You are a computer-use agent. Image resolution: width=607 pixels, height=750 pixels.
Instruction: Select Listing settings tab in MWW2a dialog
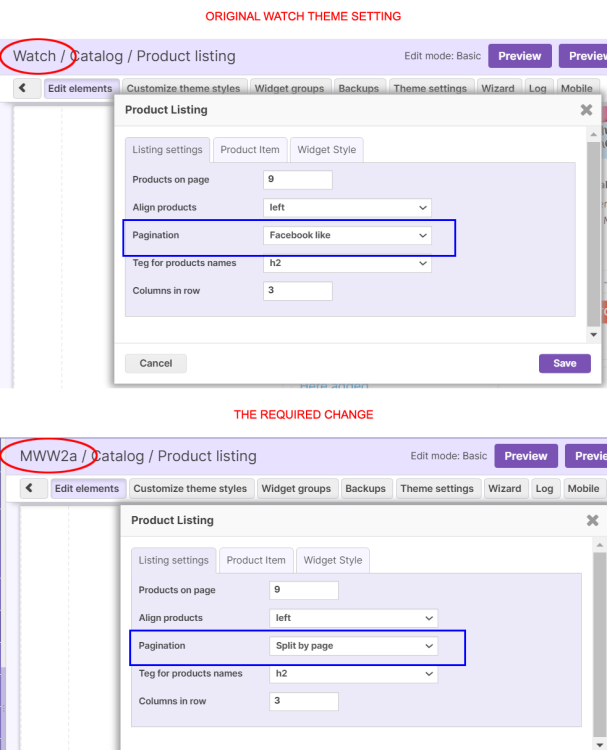coord(174,560)
